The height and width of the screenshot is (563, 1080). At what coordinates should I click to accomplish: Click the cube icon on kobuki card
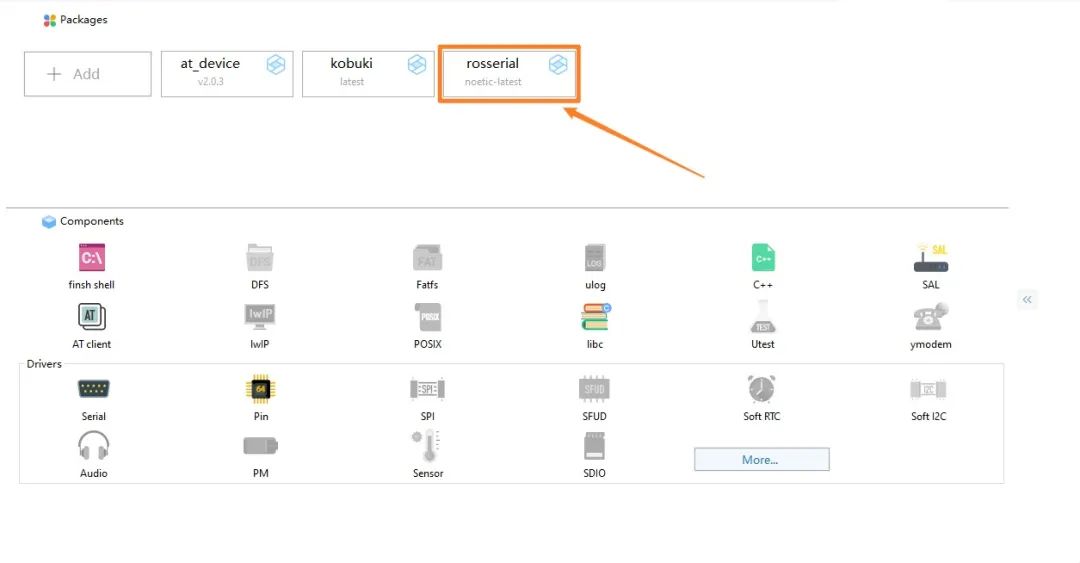coord(417,65)
